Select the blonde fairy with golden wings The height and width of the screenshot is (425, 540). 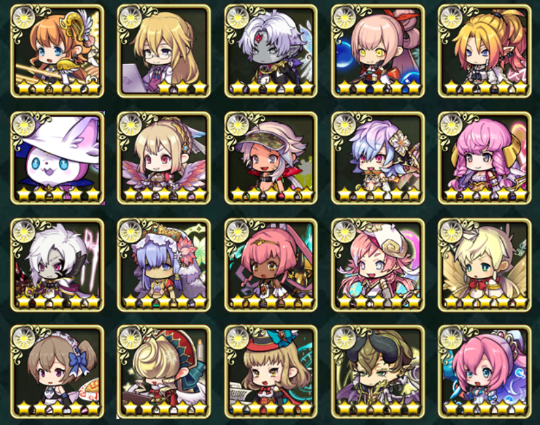coord(485,265)
